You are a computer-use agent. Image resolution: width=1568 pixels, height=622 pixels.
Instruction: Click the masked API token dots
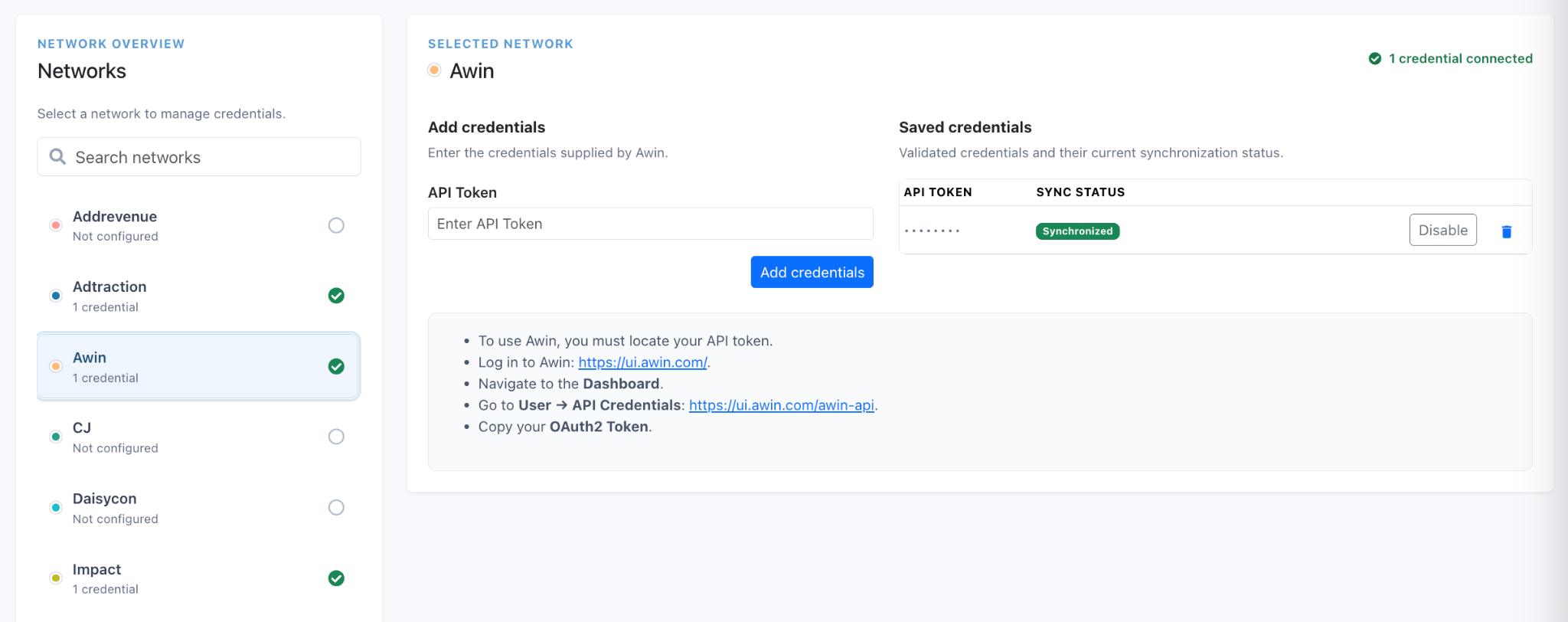coord(932,231)
